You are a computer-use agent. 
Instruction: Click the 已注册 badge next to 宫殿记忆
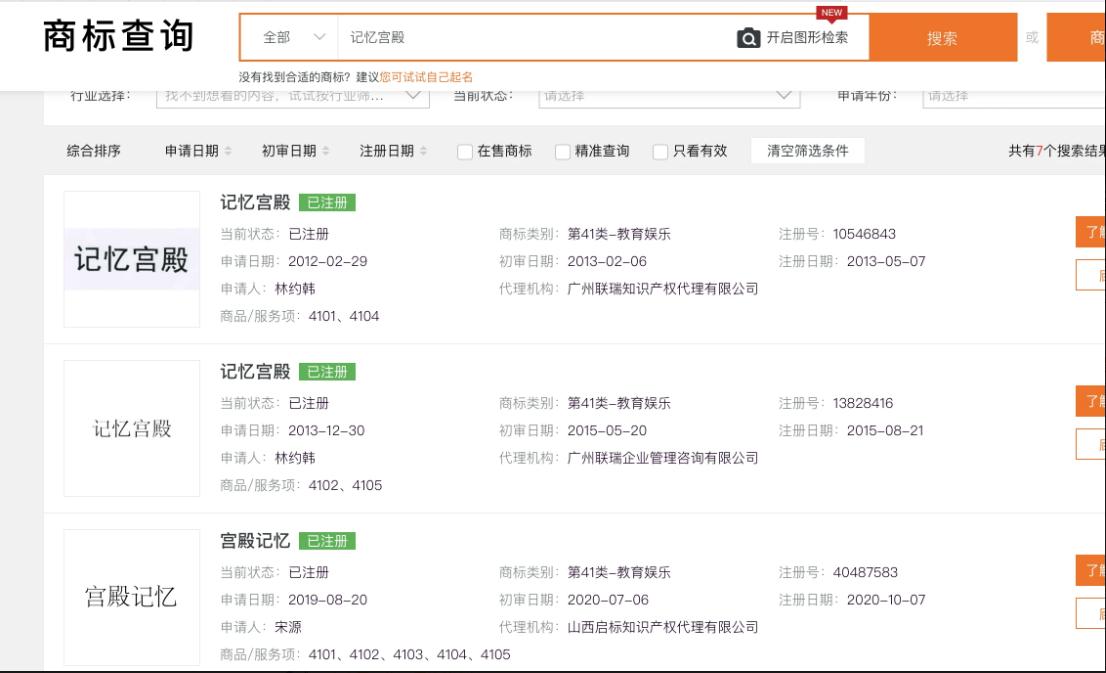pyautogui.click(x=327, y=542)
